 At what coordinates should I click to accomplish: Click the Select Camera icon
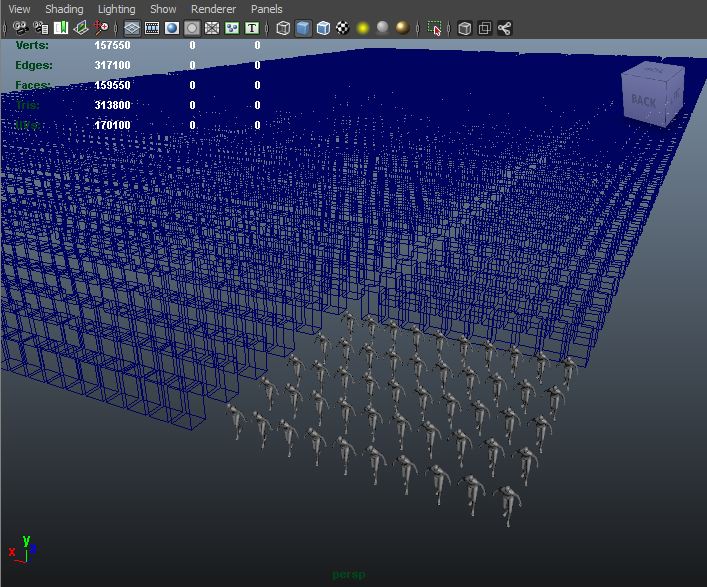(20, 28)
